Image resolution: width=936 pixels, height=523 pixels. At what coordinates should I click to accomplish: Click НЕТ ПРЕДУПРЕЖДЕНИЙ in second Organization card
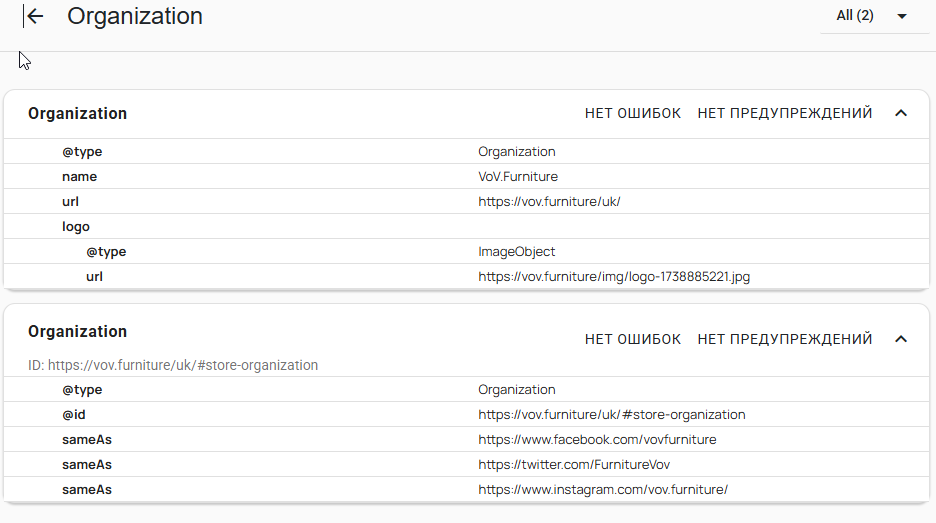(785, 339)
